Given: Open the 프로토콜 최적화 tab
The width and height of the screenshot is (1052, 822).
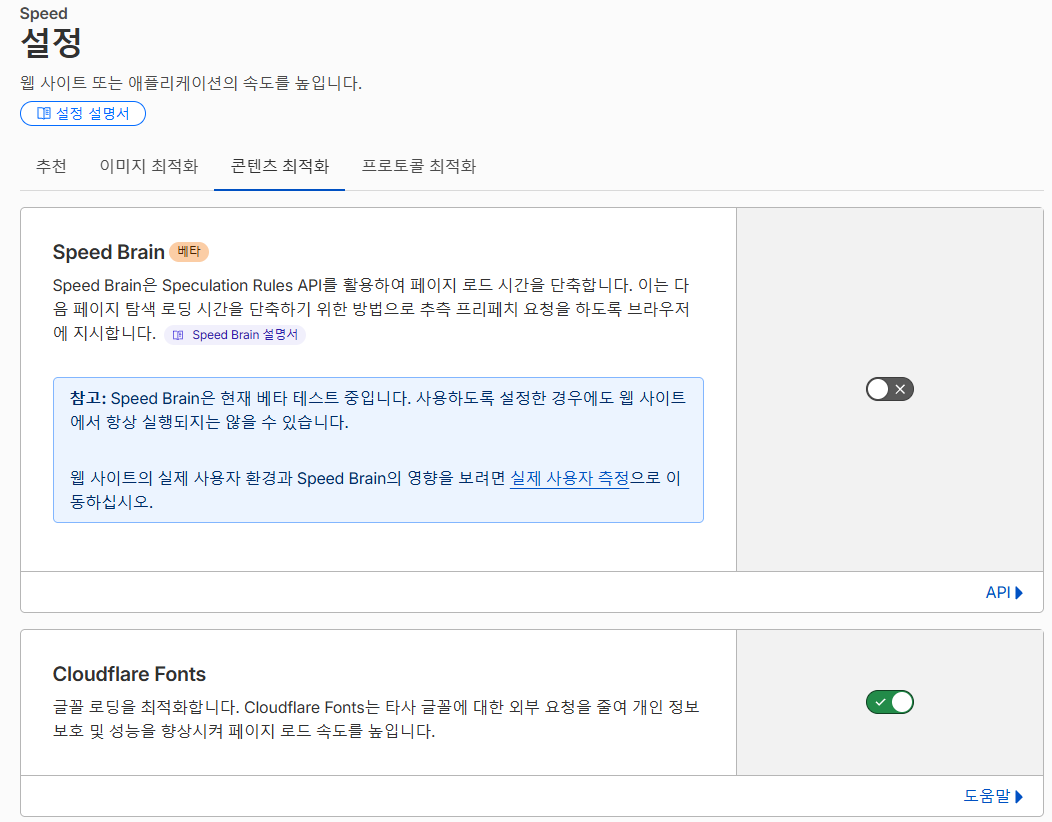Looking at the screenshot, I should point(419,166).
